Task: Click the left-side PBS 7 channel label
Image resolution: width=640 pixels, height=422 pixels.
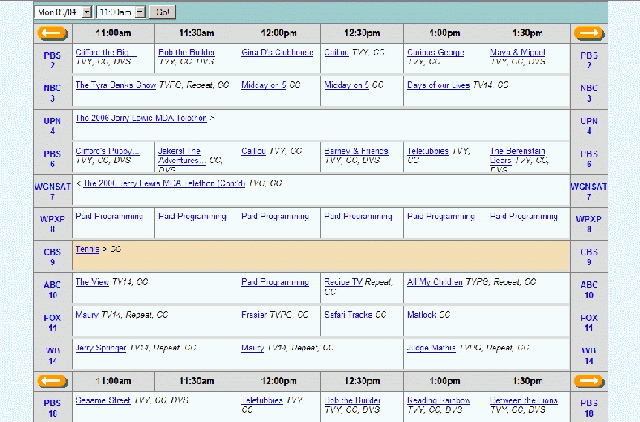Action: [x=52, y=60]
